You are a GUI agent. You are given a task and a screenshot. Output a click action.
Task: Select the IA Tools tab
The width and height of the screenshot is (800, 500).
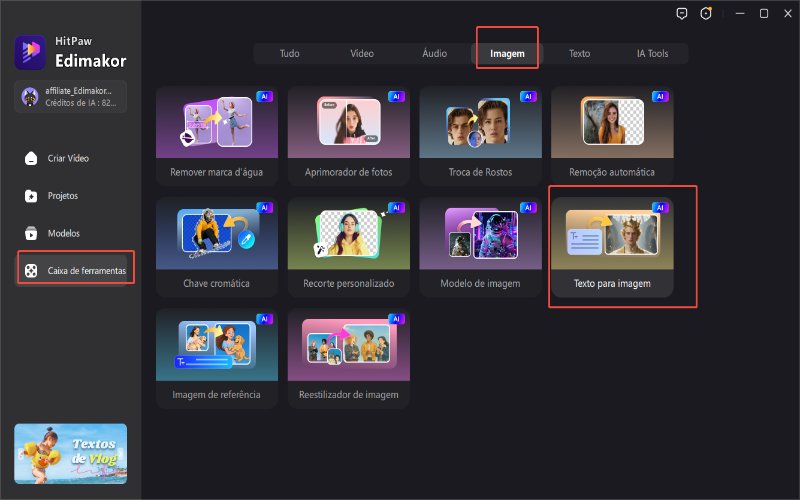(652, 53)
